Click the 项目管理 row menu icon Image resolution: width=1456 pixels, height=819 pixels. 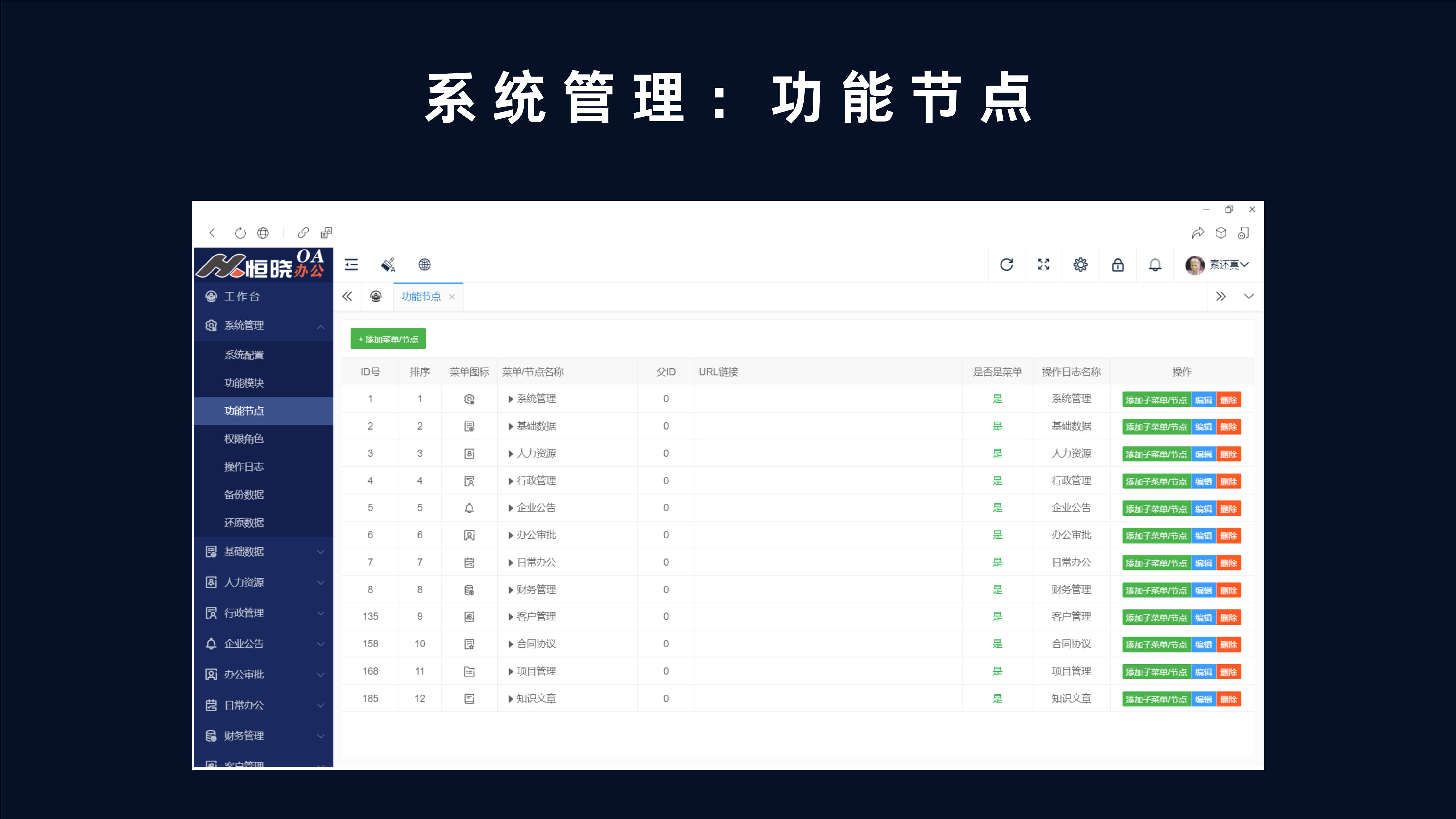[469, 671]
